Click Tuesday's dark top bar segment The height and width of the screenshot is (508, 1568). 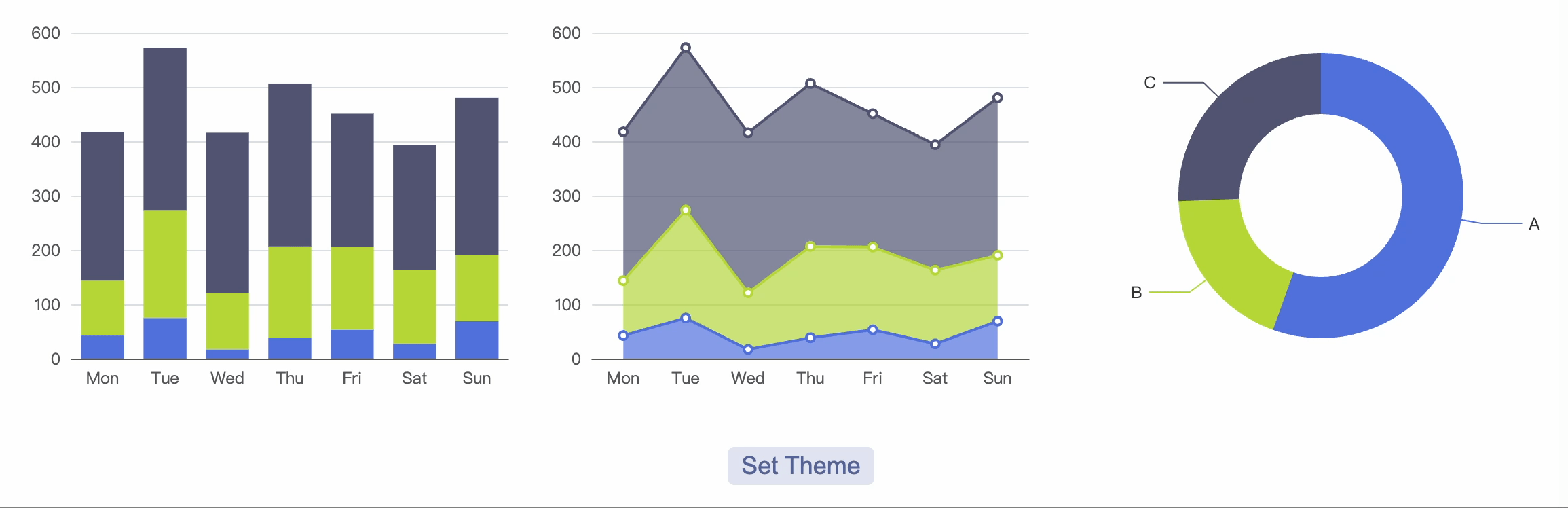pyautogui.click(x=165, y=129)
